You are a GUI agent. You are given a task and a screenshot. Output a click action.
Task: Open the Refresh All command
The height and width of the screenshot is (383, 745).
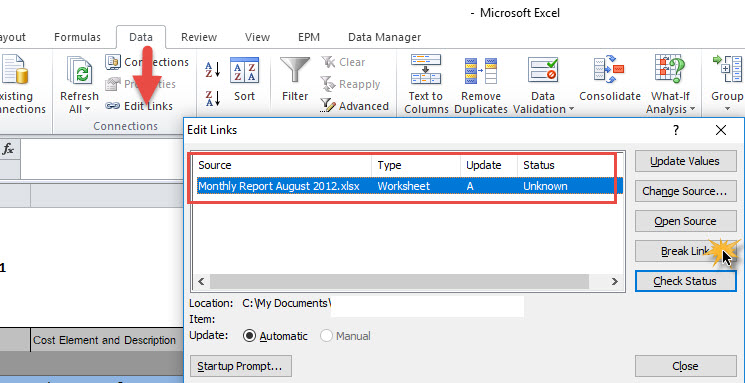(x=79, y=85)
